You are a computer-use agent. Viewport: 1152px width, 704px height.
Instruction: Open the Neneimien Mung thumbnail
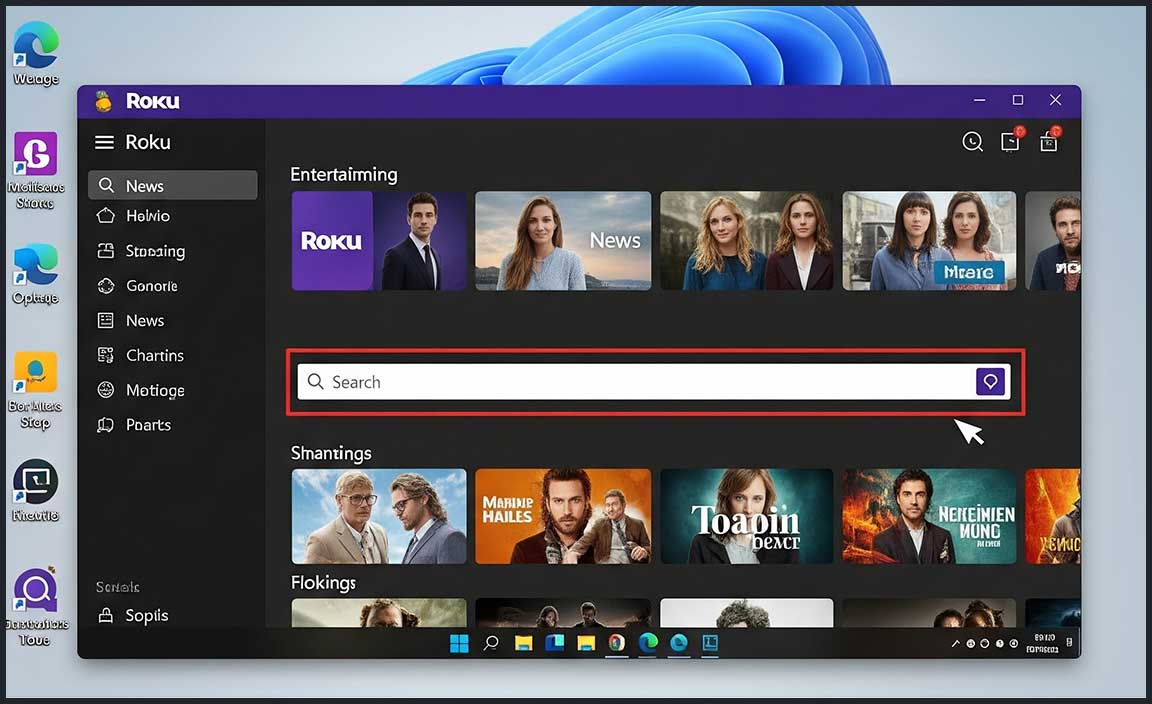click(x=929, y=517)
